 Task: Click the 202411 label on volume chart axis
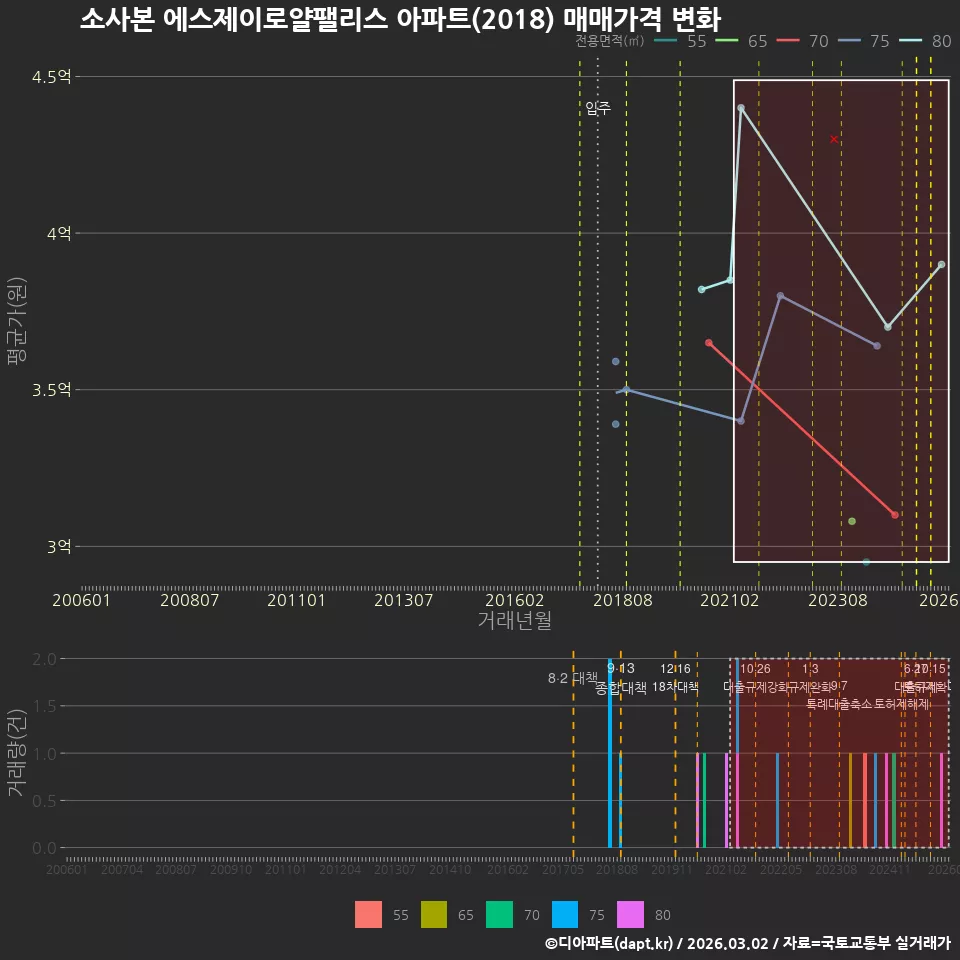pyautogui.click(x=890, y=869)
